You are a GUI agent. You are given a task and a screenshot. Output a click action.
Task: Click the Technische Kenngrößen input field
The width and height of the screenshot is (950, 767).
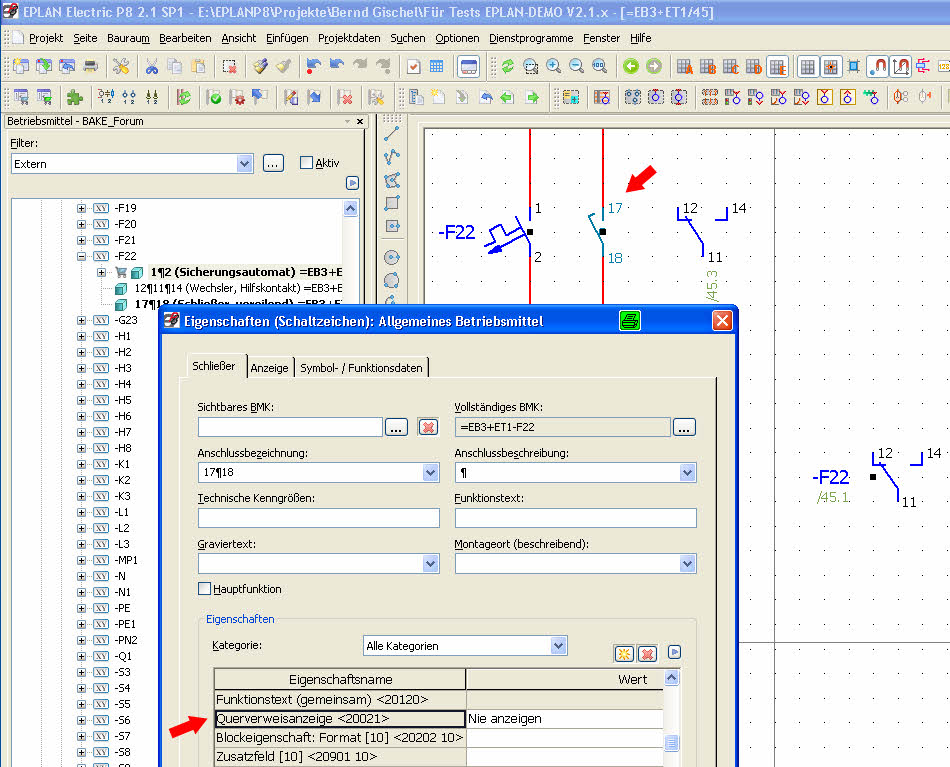[x=319, y=518]
